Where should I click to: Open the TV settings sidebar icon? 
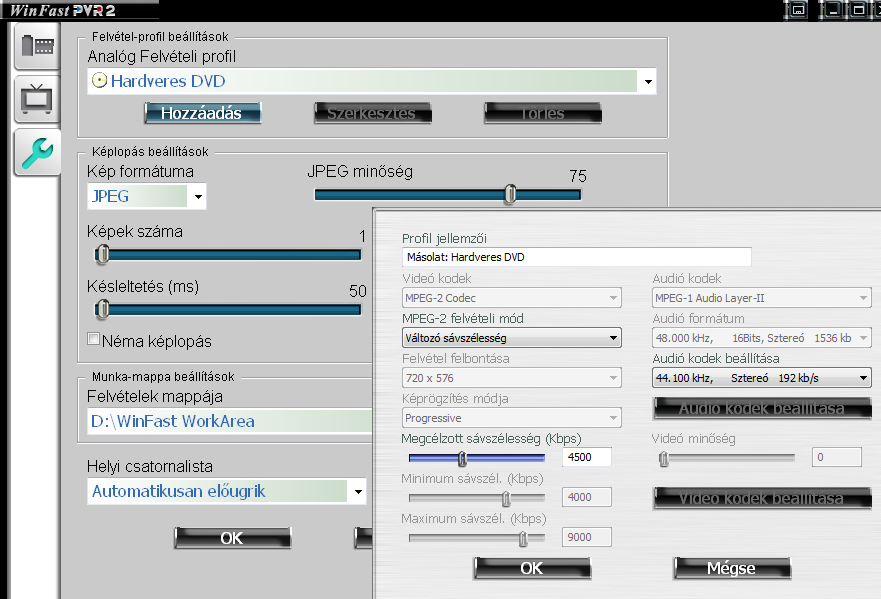37,99
